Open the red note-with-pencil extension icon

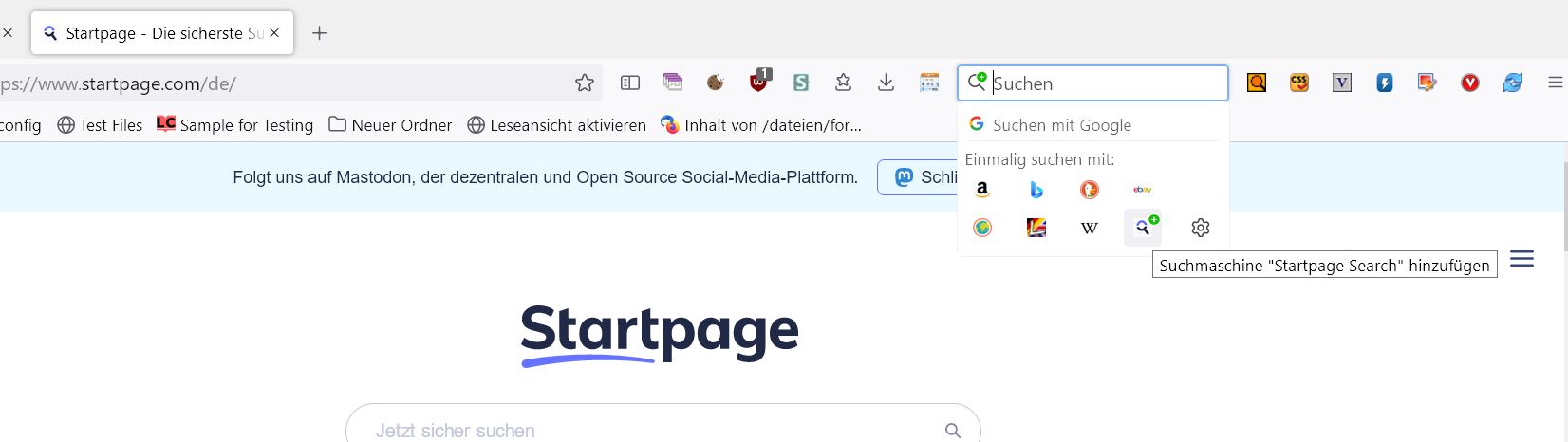(1428, 83)
